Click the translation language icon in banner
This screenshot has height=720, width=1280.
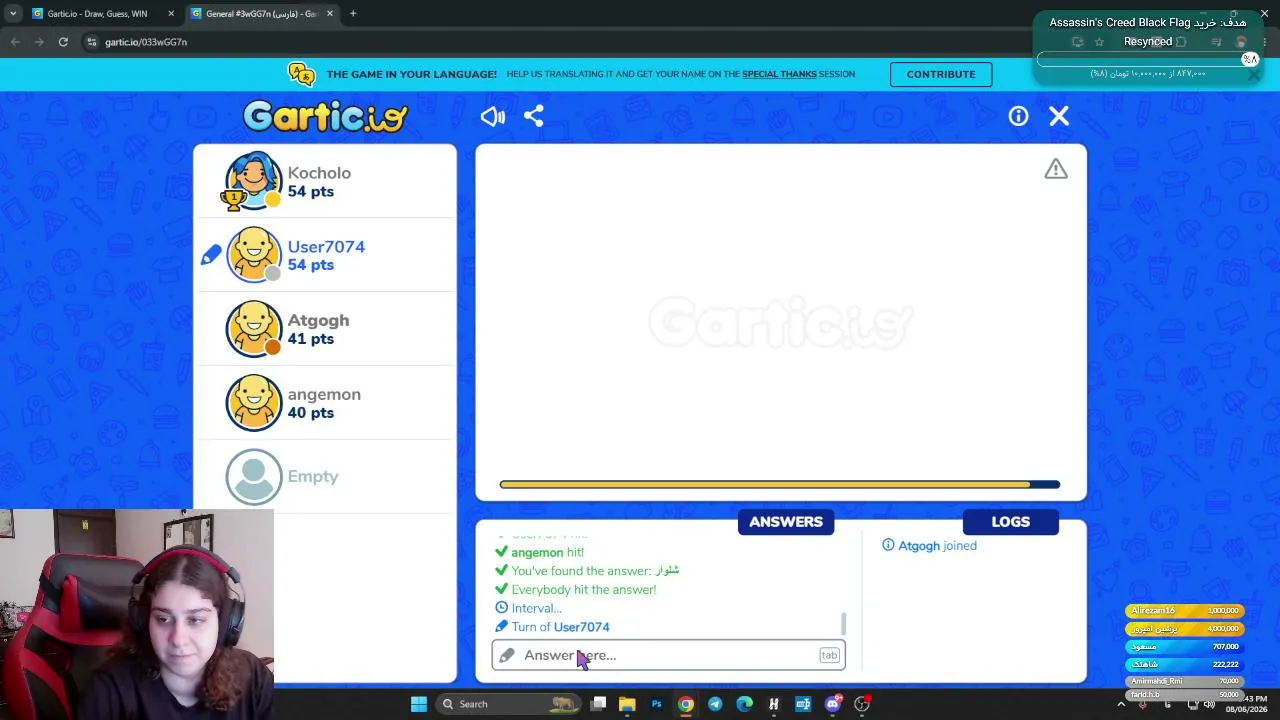(x=301, y=74)
